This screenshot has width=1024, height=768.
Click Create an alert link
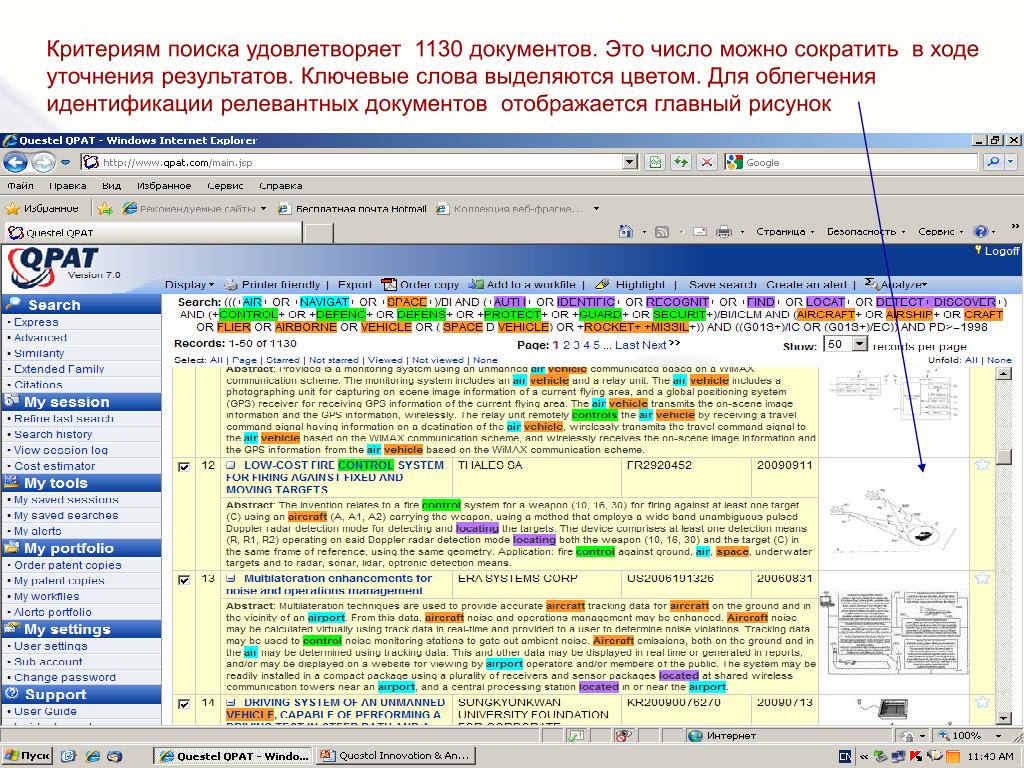tap(806, 285)
